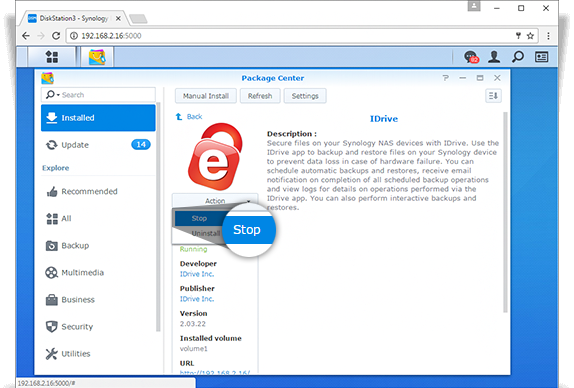This screenshot has width=574, height=388.
Task: Click the Refresh button
Action: tap(260, 96)
